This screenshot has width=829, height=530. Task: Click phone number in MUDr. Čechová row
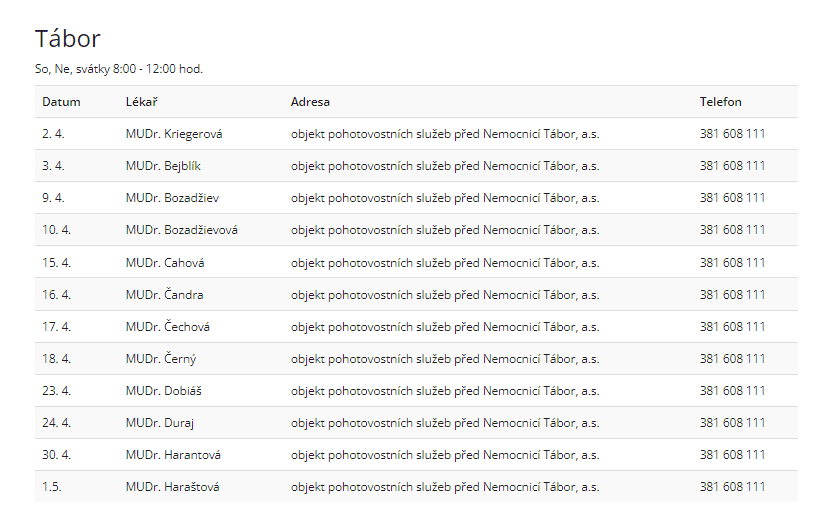tap(732, 327)
